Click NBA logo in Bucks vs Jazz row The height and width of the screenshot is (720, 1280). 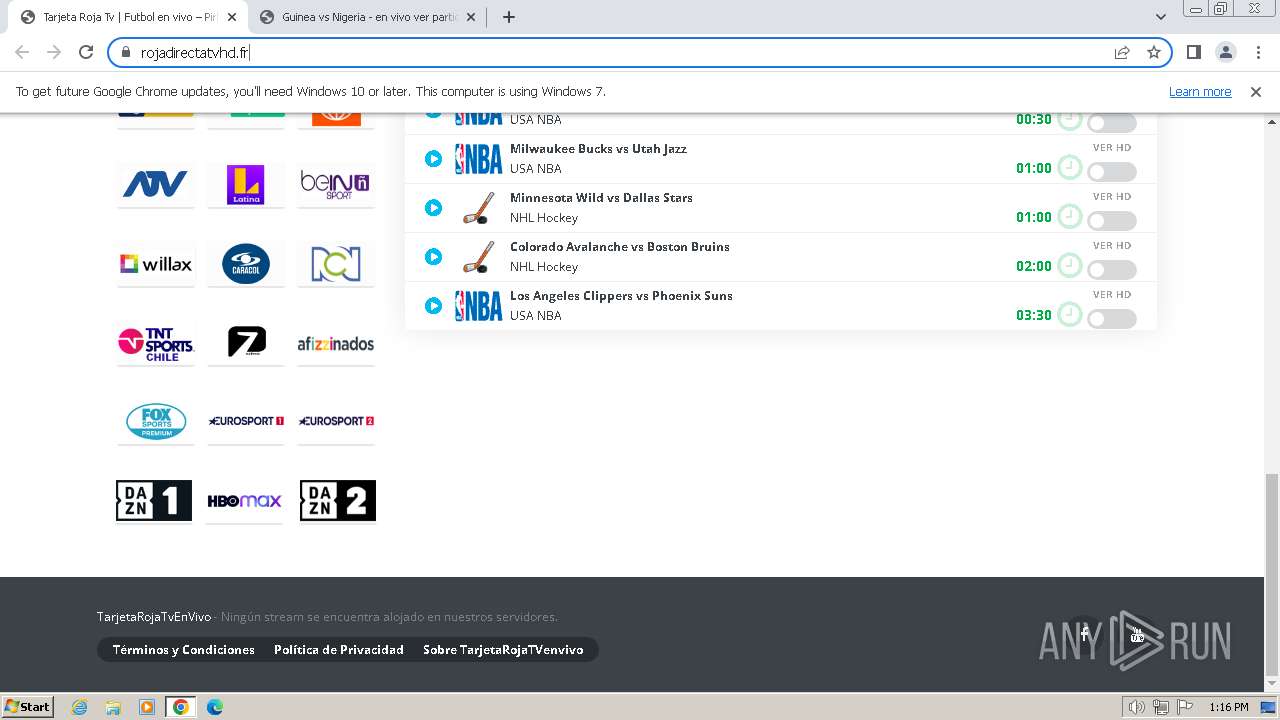coord(479,159)
